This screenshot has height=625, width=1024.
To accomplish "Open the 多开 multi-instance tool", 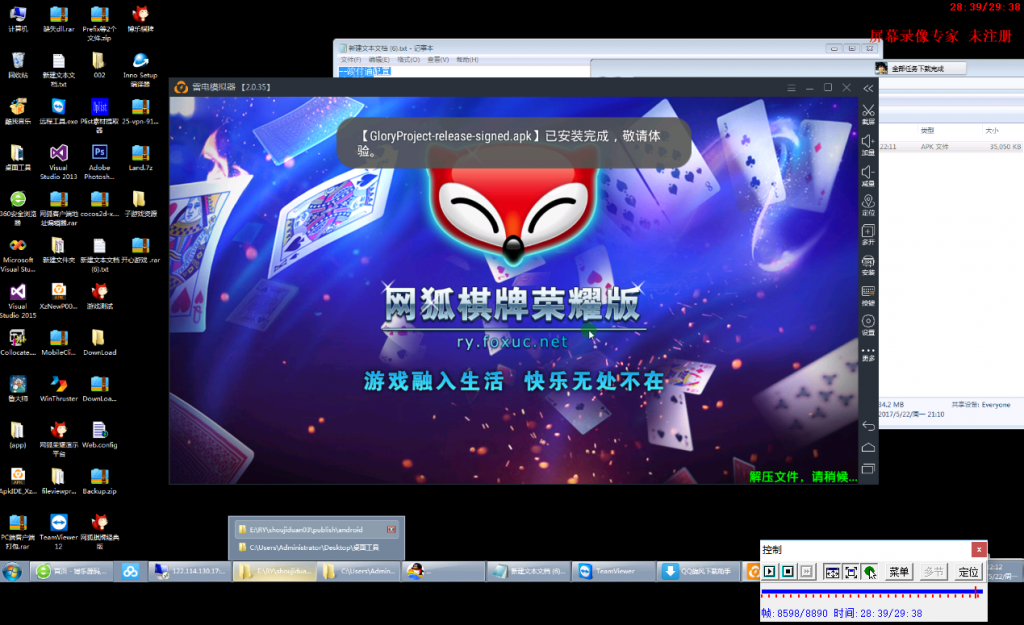I will pos(868,232).
